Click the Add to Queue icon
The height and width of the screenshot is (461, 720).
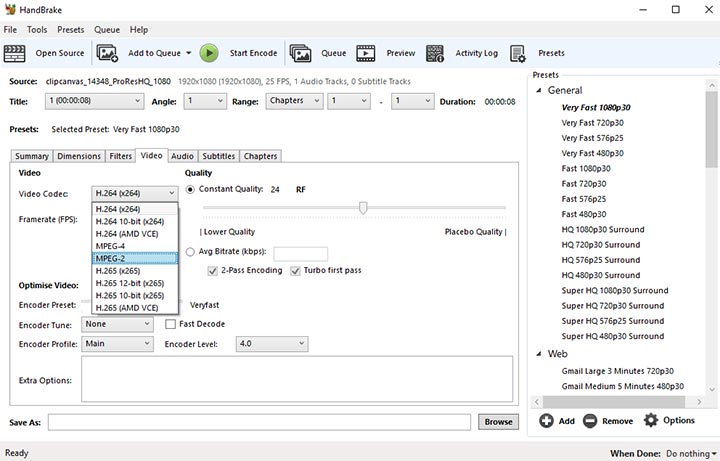point(108,53)
